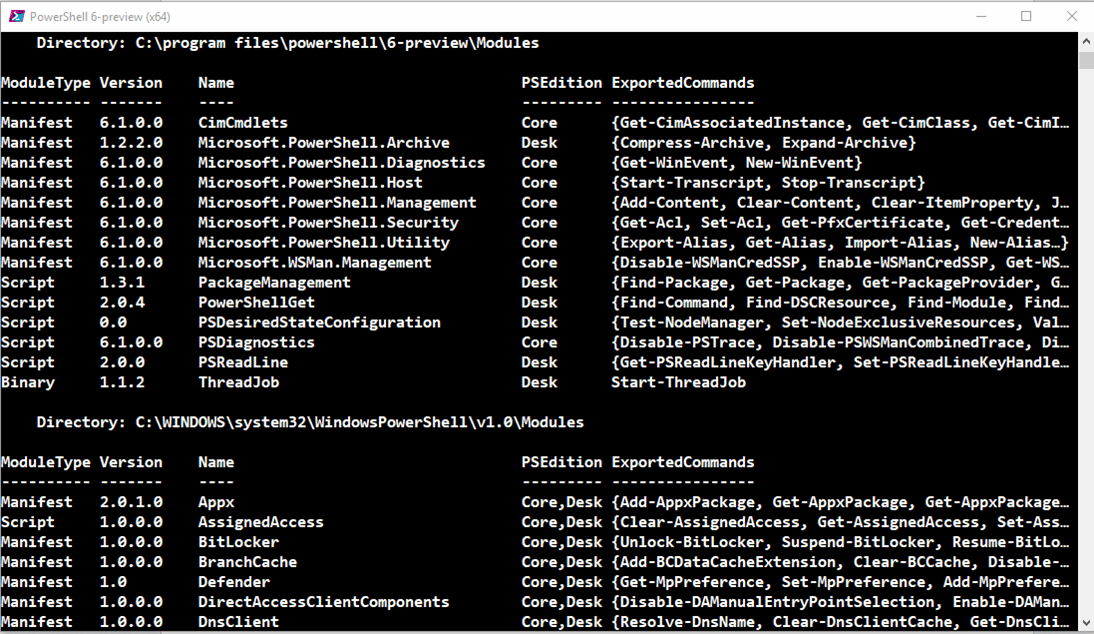Click the empty scrollbar track below the thumb
The image size is (1094, 634).
coord(1086,350)
